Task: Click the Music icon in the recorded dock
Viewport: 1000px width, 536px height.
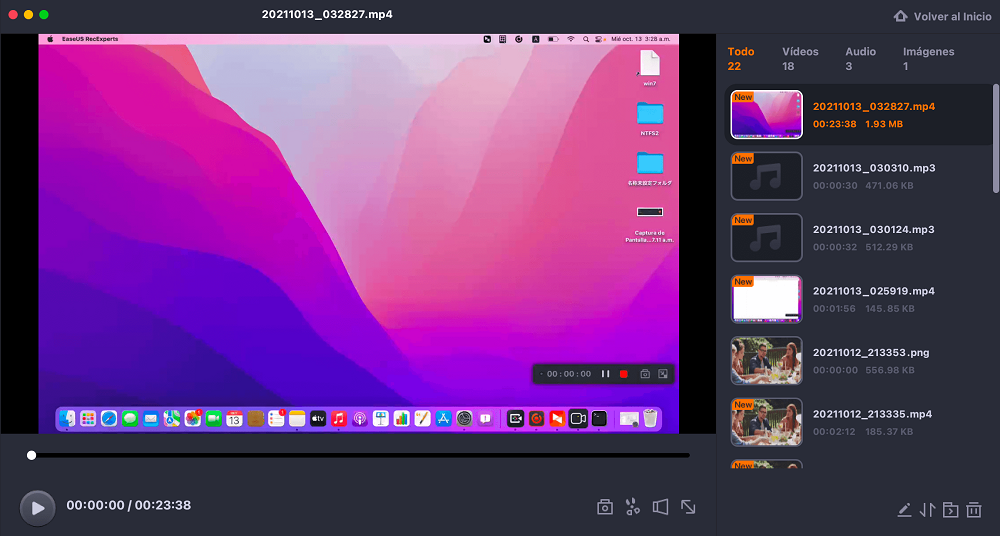Action: (339, 419)
